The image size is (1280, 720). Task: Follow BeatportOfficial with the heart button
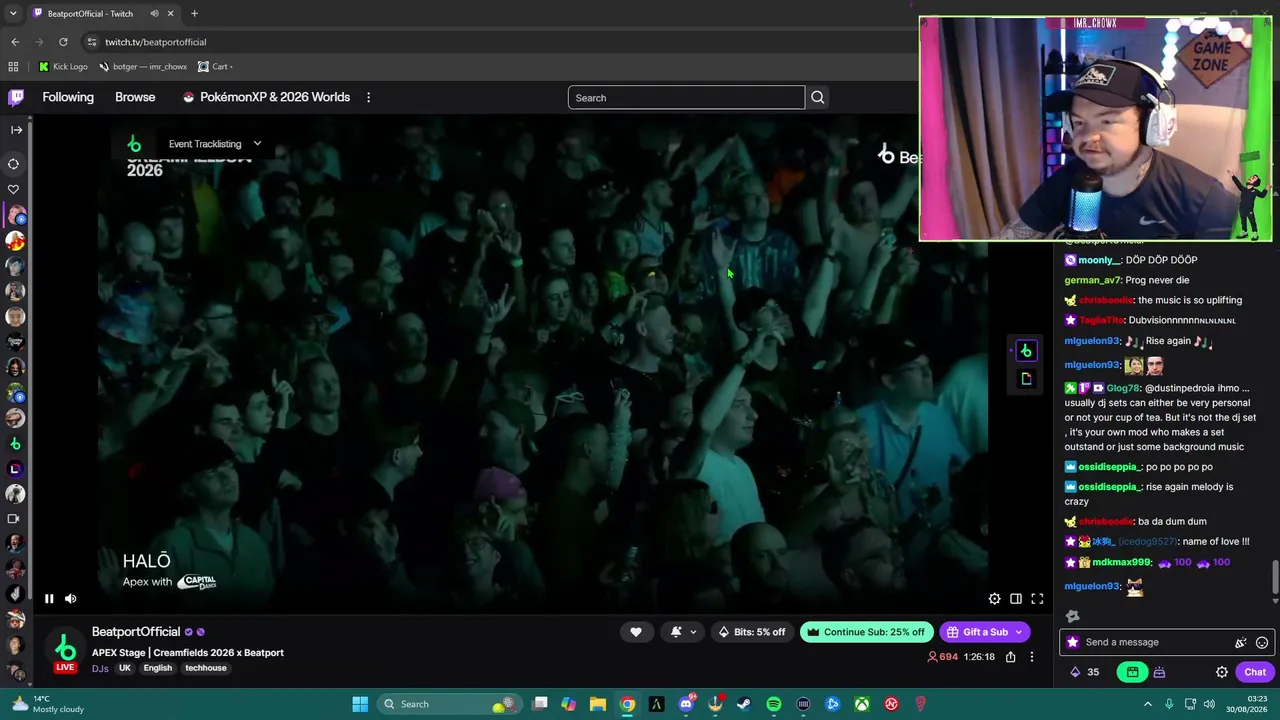pyautogui.click(x=636, y=632)
